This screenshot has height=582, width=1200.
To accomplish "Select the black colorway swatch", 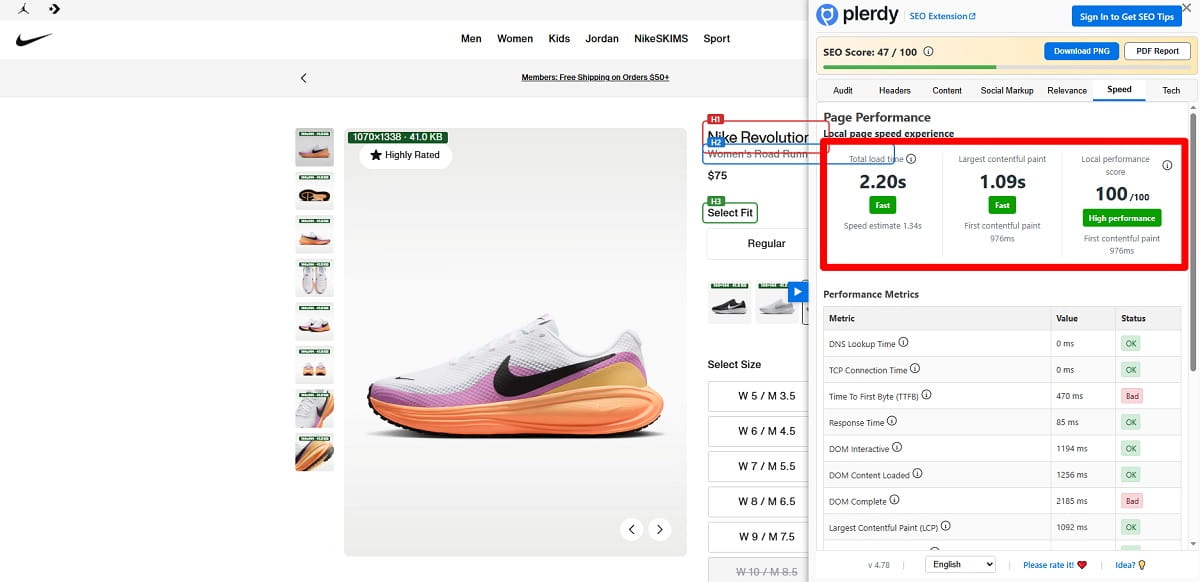I will point(729,303).
